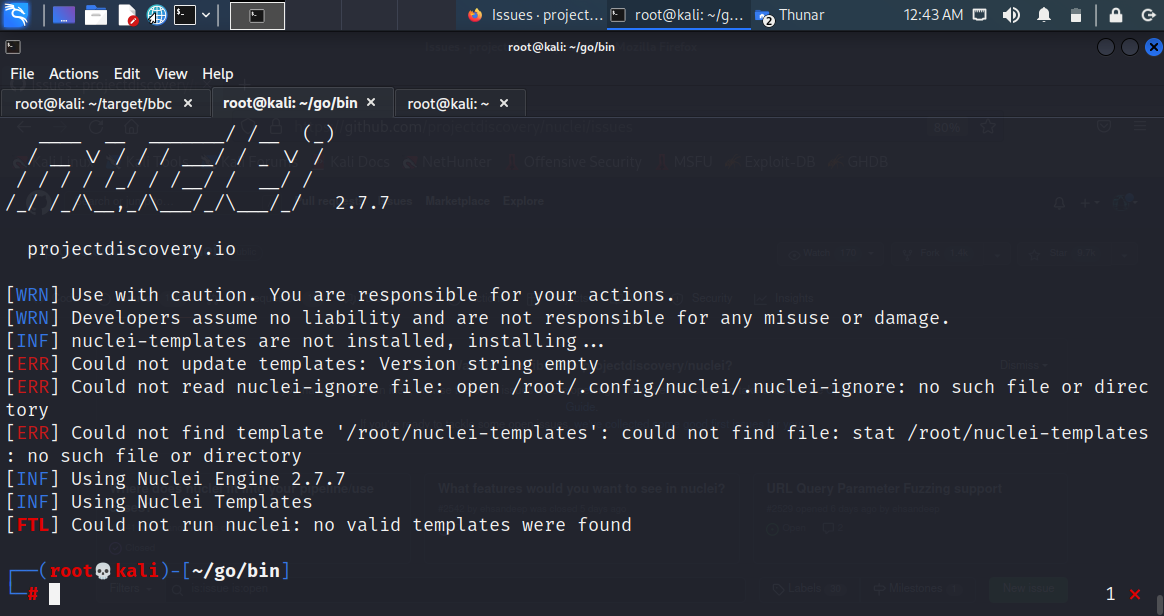Viewport: 1164px width, 616px height.
Task: Click 'Could not find template' error line
Action: pos(577,444)
